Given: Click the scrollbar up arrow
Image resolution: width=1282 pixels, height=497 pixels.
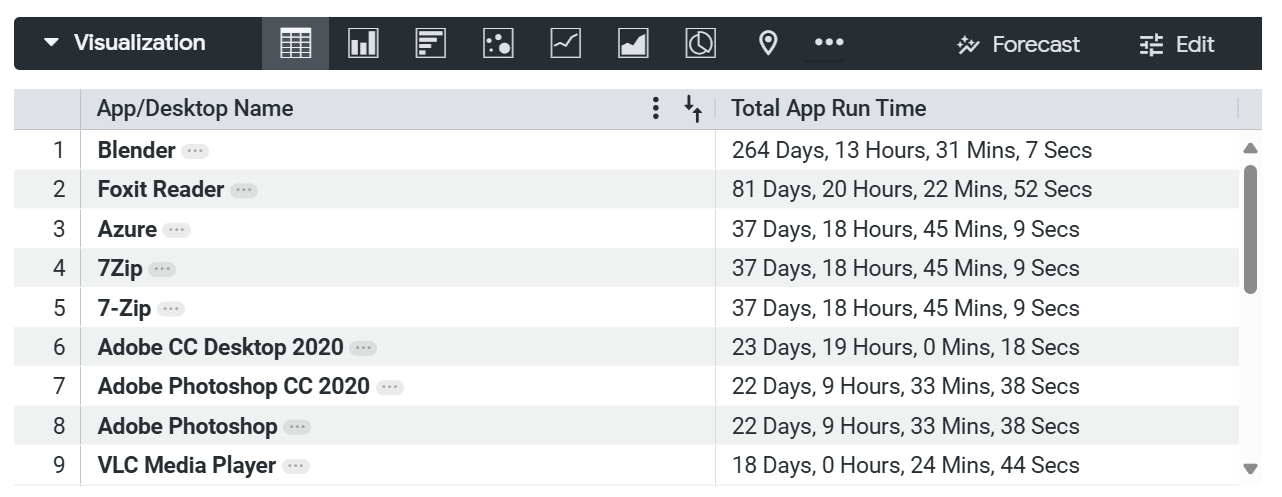Looking at the screenshot, I should click(x=1250, y=148).
